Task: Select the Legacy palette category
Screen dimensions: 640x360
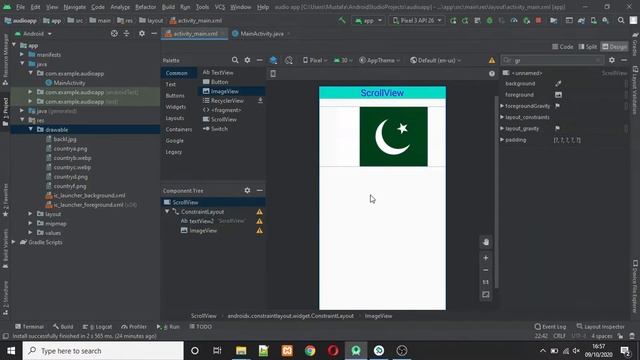Action: [173, 152]
